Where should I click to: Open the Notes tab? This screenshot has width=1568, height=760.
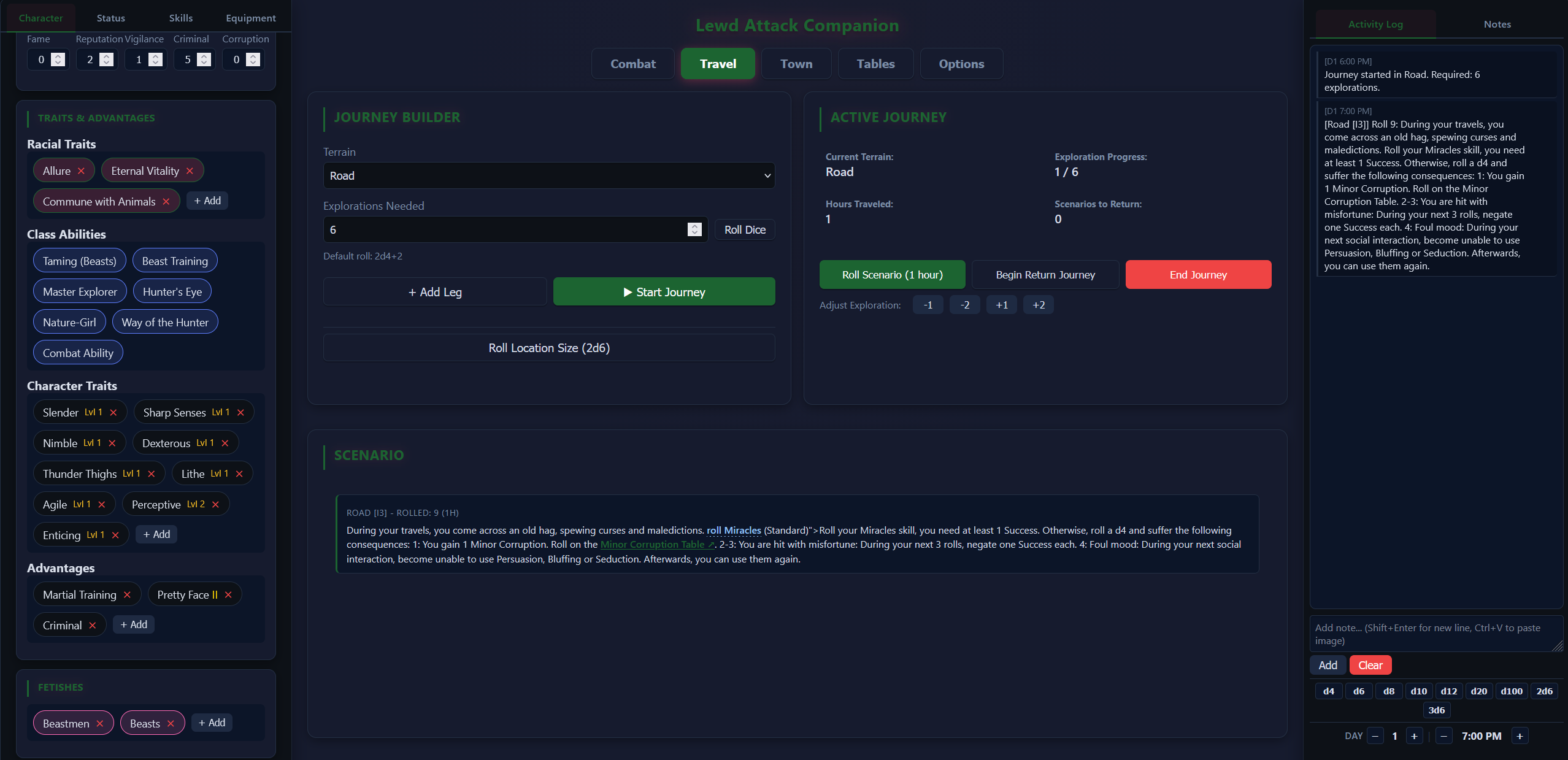click(x=1497, y=25)
